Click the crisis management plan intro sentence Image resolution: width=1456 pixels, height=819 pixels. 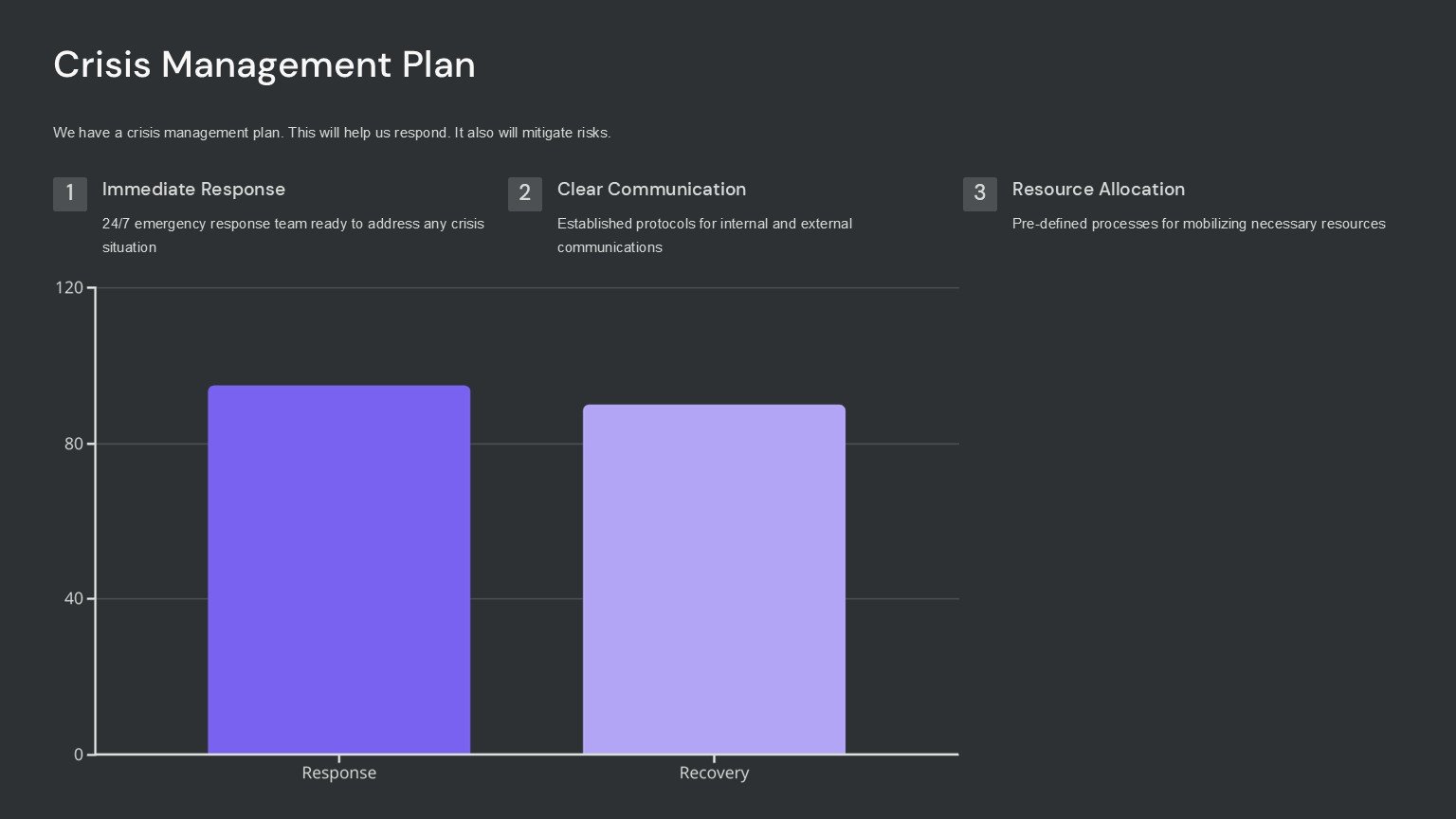(332, 133)
